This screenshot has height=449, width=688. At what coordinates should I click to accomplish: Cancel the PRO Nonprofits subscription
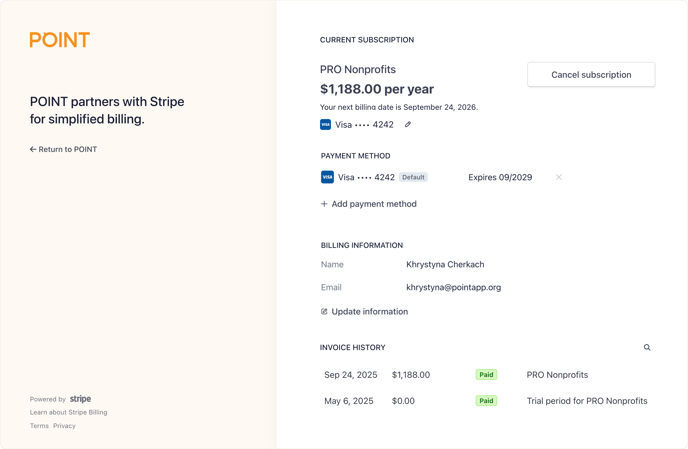591,75
